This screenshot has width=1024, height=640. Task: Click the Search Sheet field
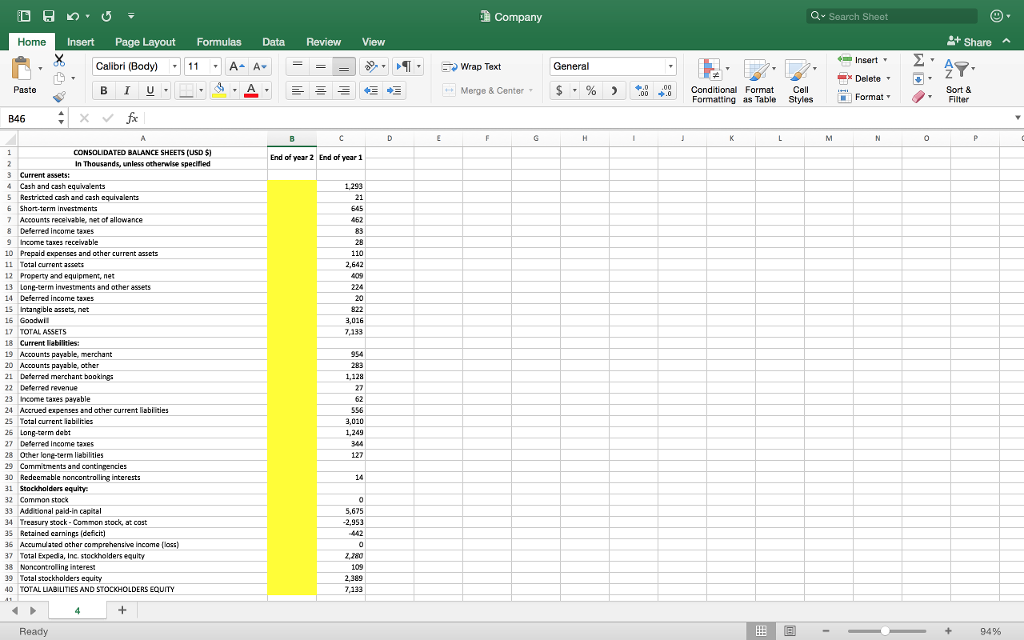pos(892,16)
